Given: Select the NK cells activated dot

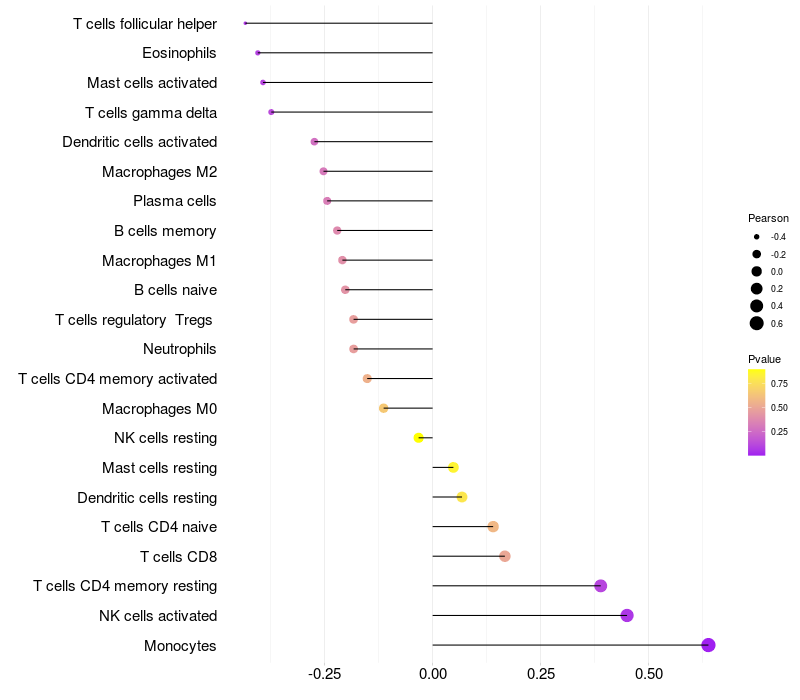Looking at the screenshot, I should 627,615.
